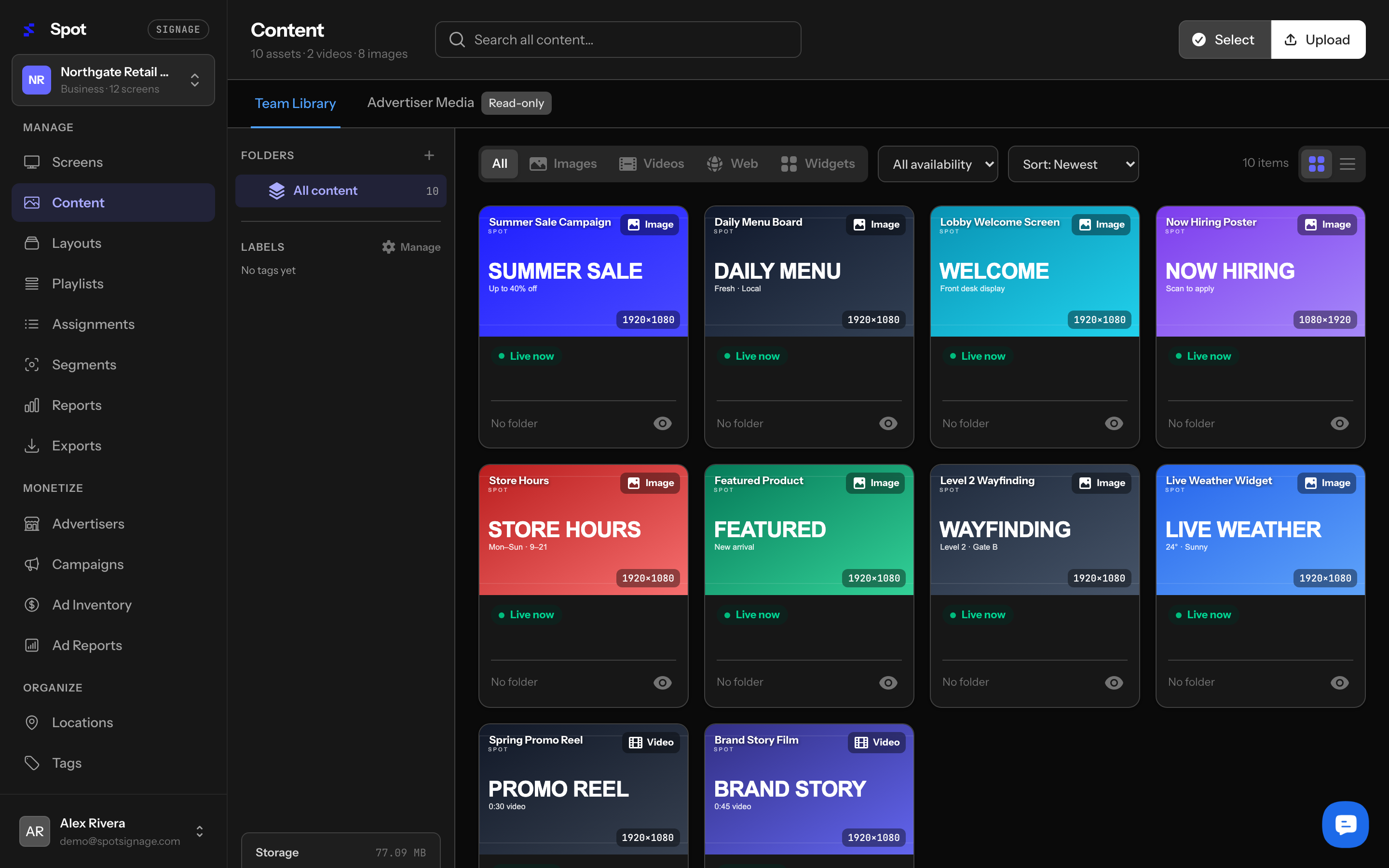Open Ad Inventory page
The height and width of the screenshot is (868, 1389).
(113, 605)
